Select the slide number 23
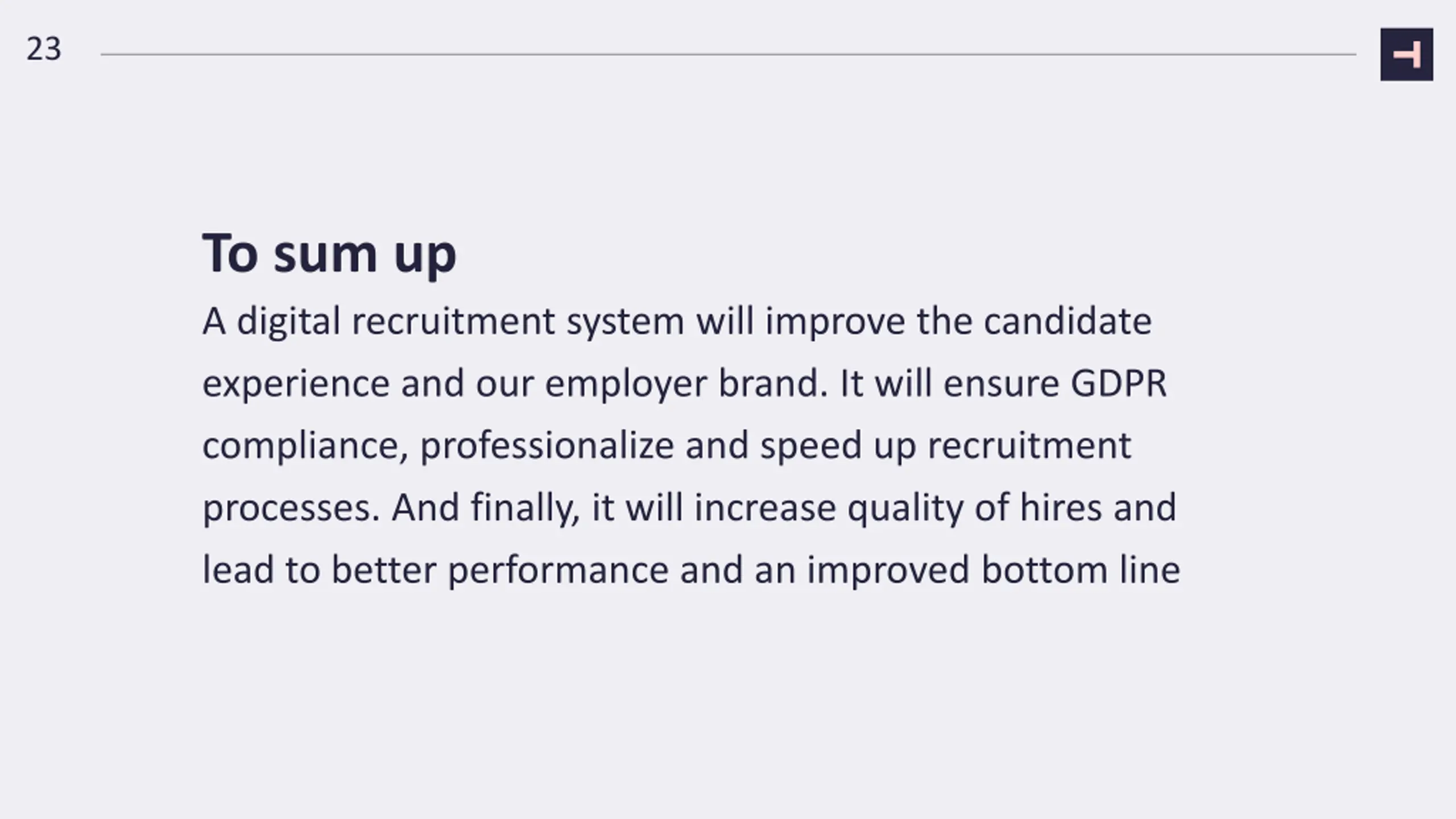 44,49
